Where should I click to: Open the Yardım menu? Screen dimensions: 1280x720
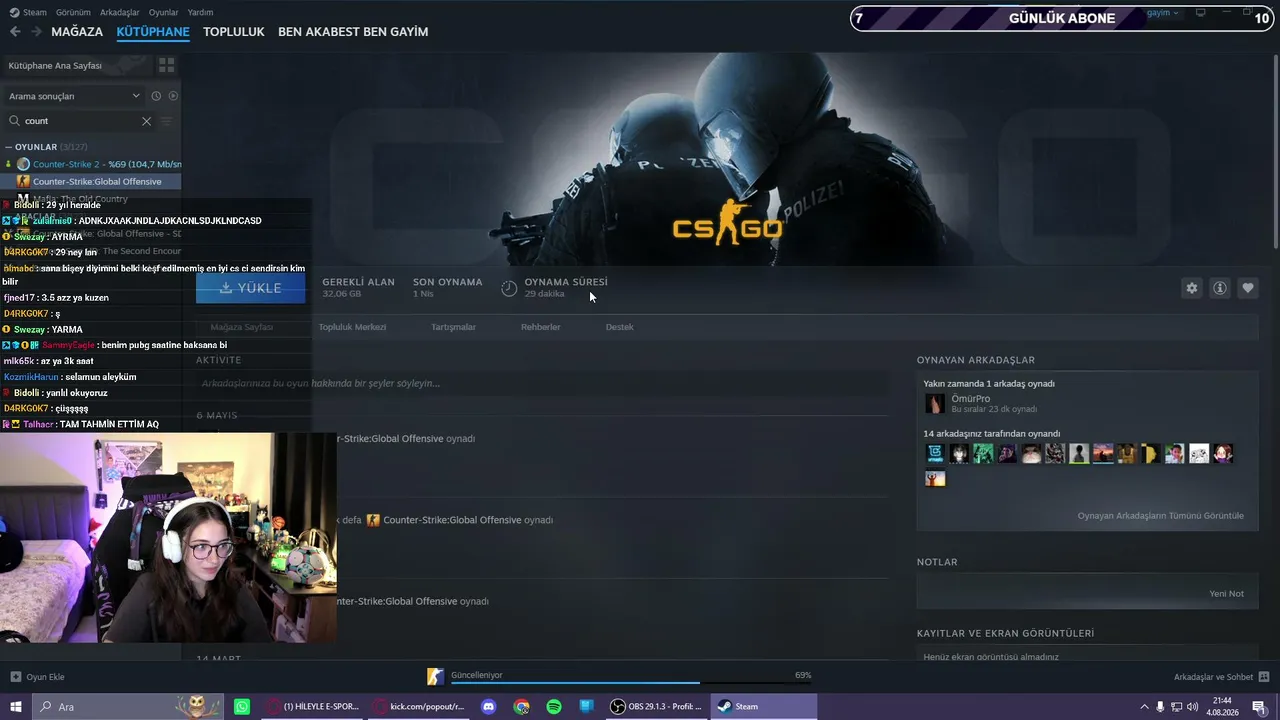[x=200, y=12]
